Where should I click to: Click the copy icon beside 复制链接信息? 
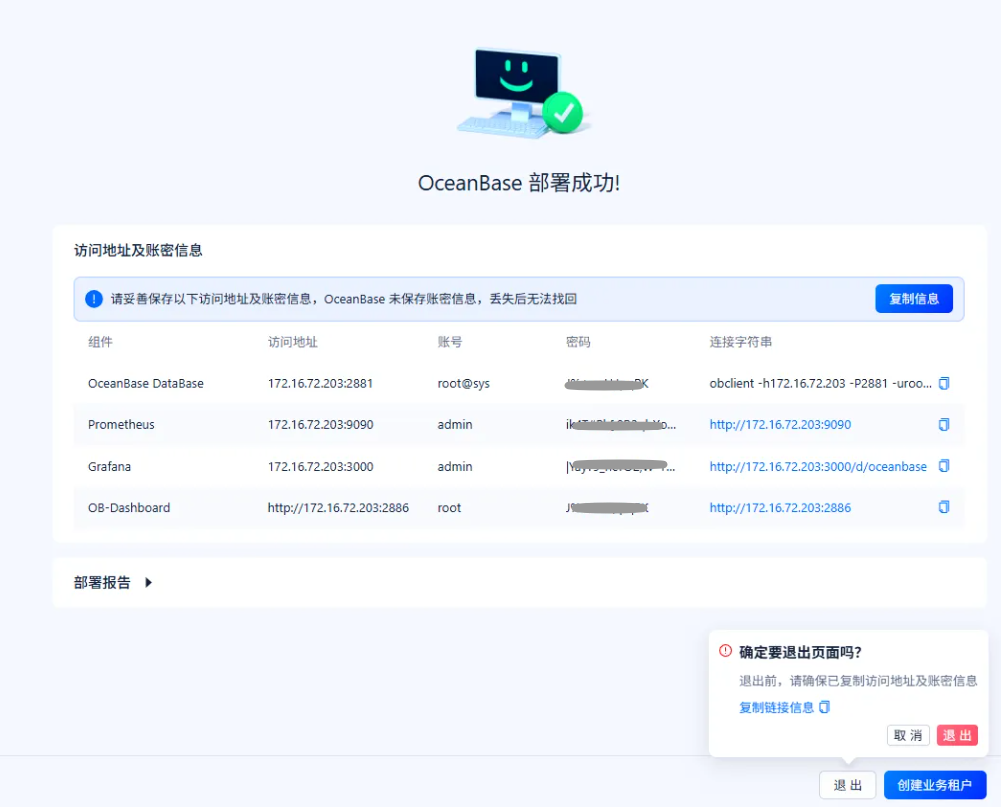pos(824,707)
